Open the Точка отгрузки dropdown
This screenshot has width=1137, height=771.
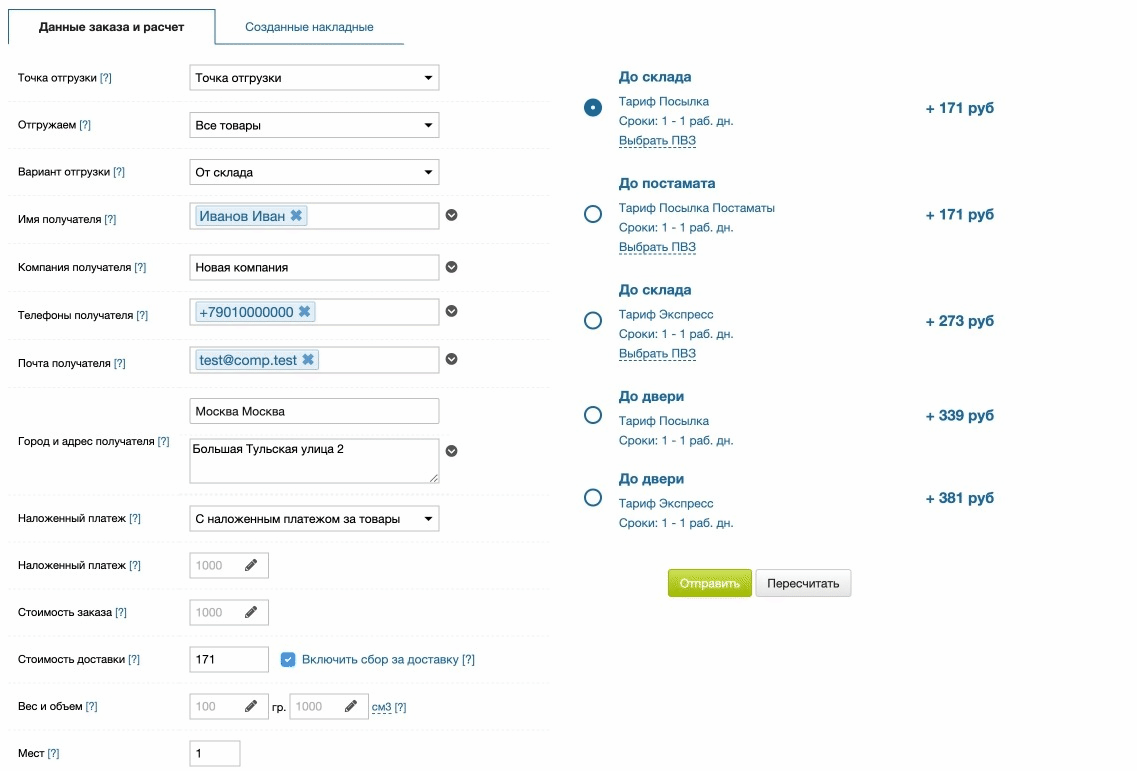[x=314, y=78]
